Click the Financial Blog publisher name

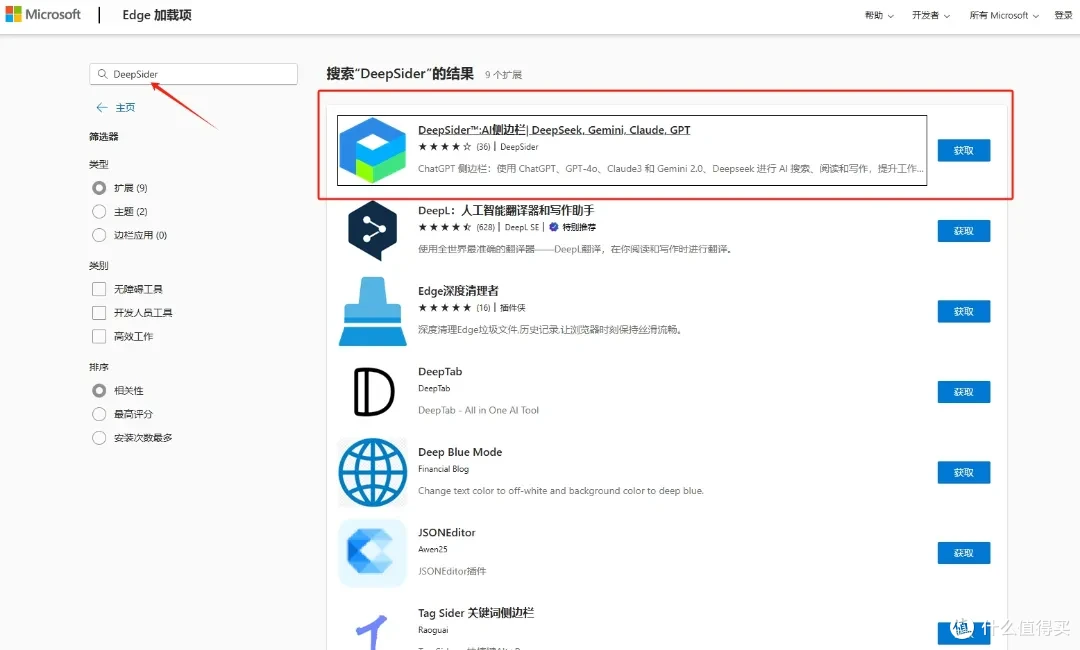click(444, 469)
